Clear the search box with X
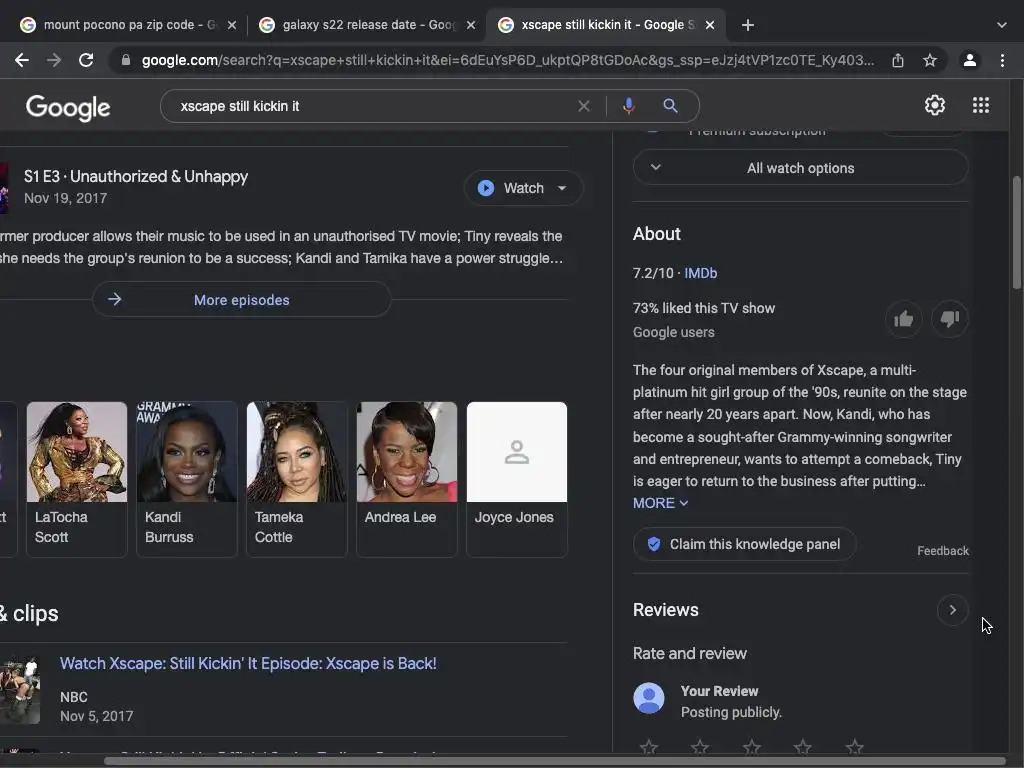The height and width of the screenshot is (768, 1024). [x=584, y=106]
